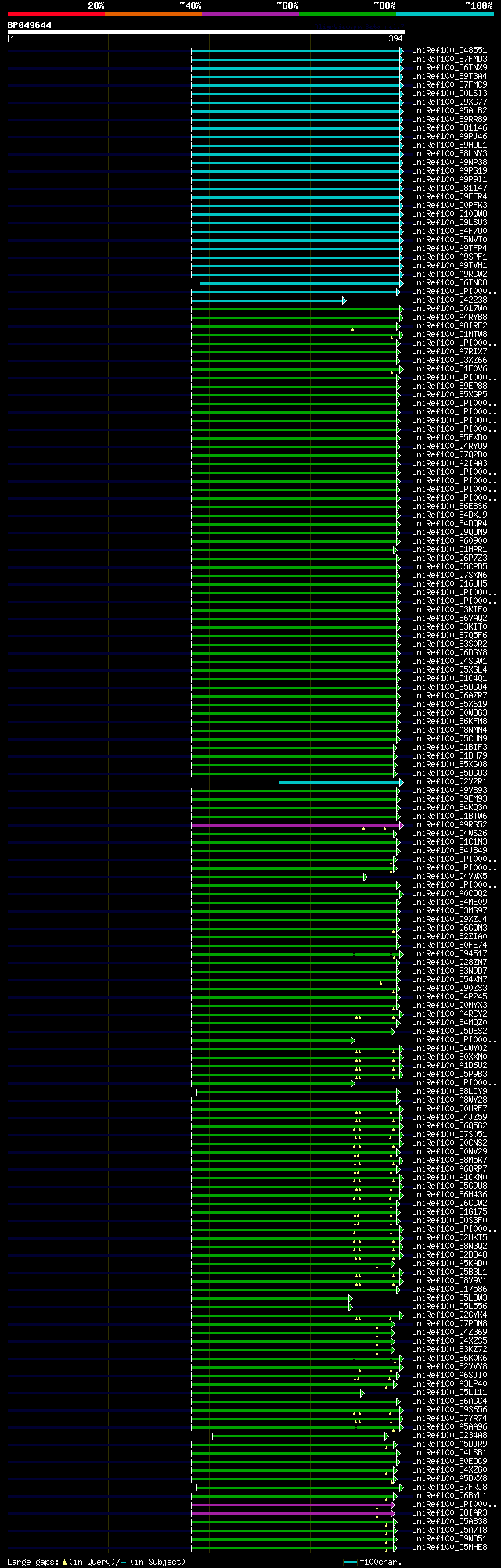The height and width of the screenshot is (1568, 501).
Task: Open hit UniRef100_Q7S051
Action: click(449, 1134)
